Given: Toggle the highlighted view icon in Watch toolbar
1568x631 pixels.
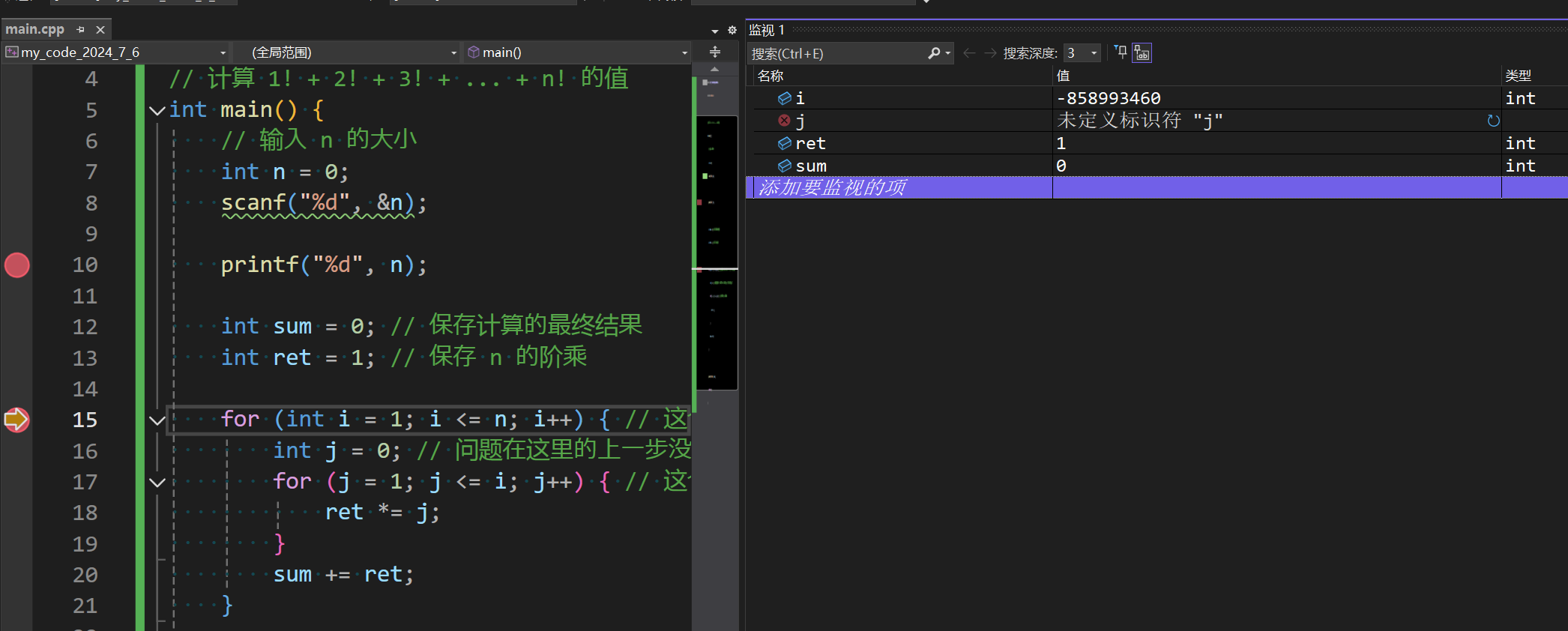Looking at the screenshot, I should [x=1142, y=52].
